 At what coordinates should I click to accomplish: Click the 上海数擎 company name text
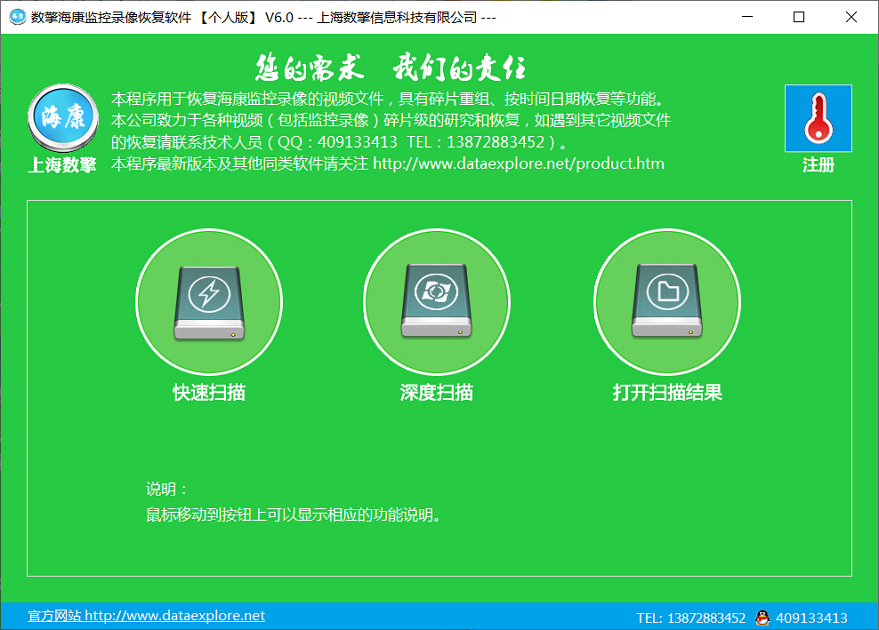pyautogui.click(x=62, y=165)
